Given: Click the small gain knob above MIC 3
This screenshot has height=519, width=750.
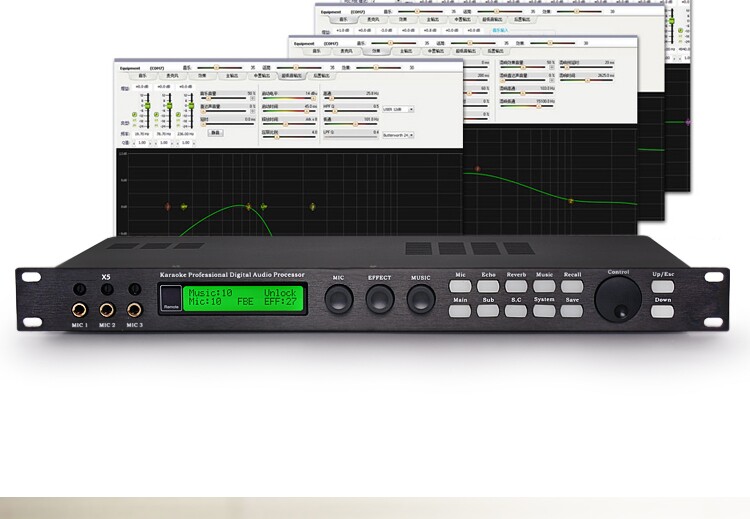Looking at the screenshot, I should [134, 289].
